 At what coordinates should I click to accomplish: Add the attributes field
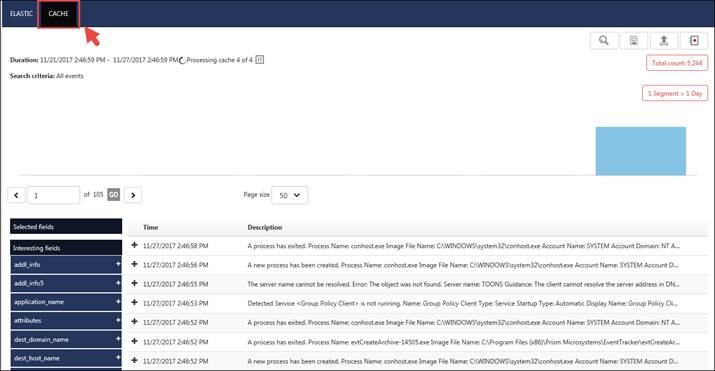tap(118, 320)
